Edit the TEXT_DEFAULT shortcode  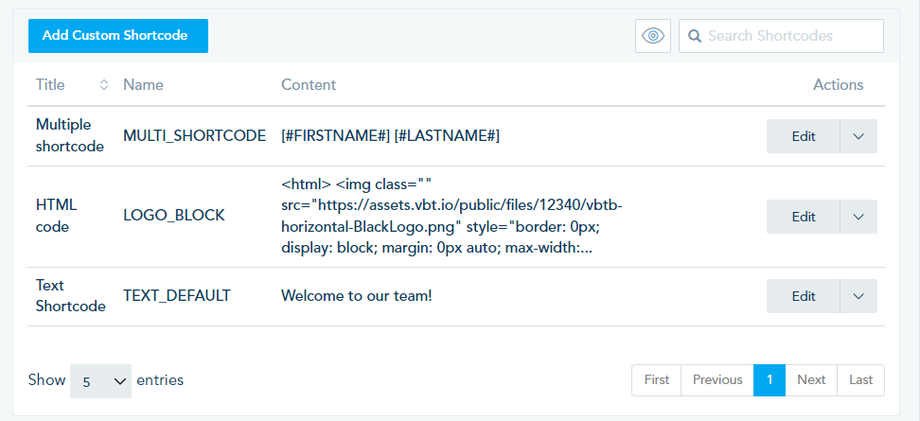pos(803,296)
